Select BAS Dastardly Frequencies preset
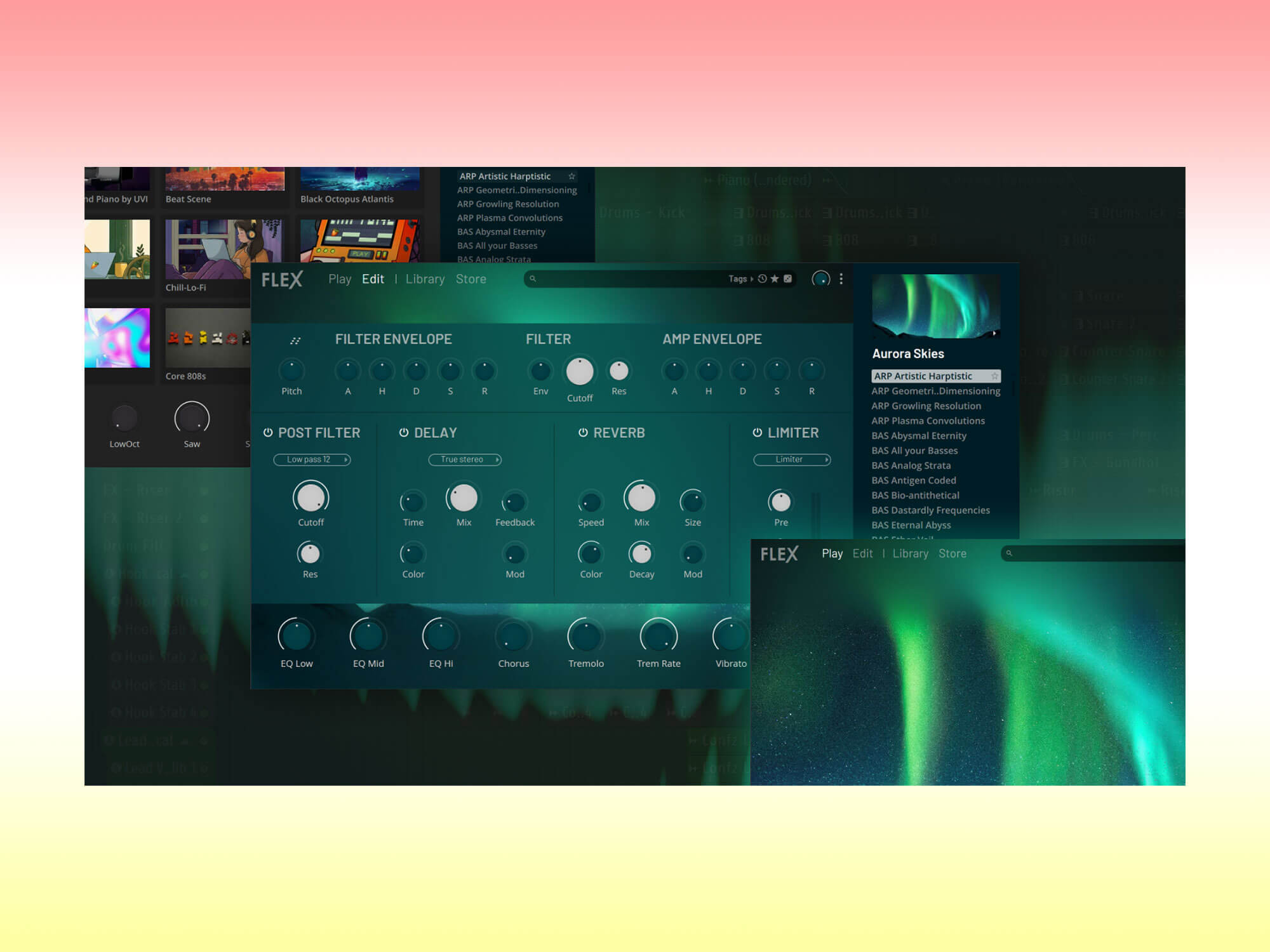Screen dimensions: 1270x952 tap(930, 510)
